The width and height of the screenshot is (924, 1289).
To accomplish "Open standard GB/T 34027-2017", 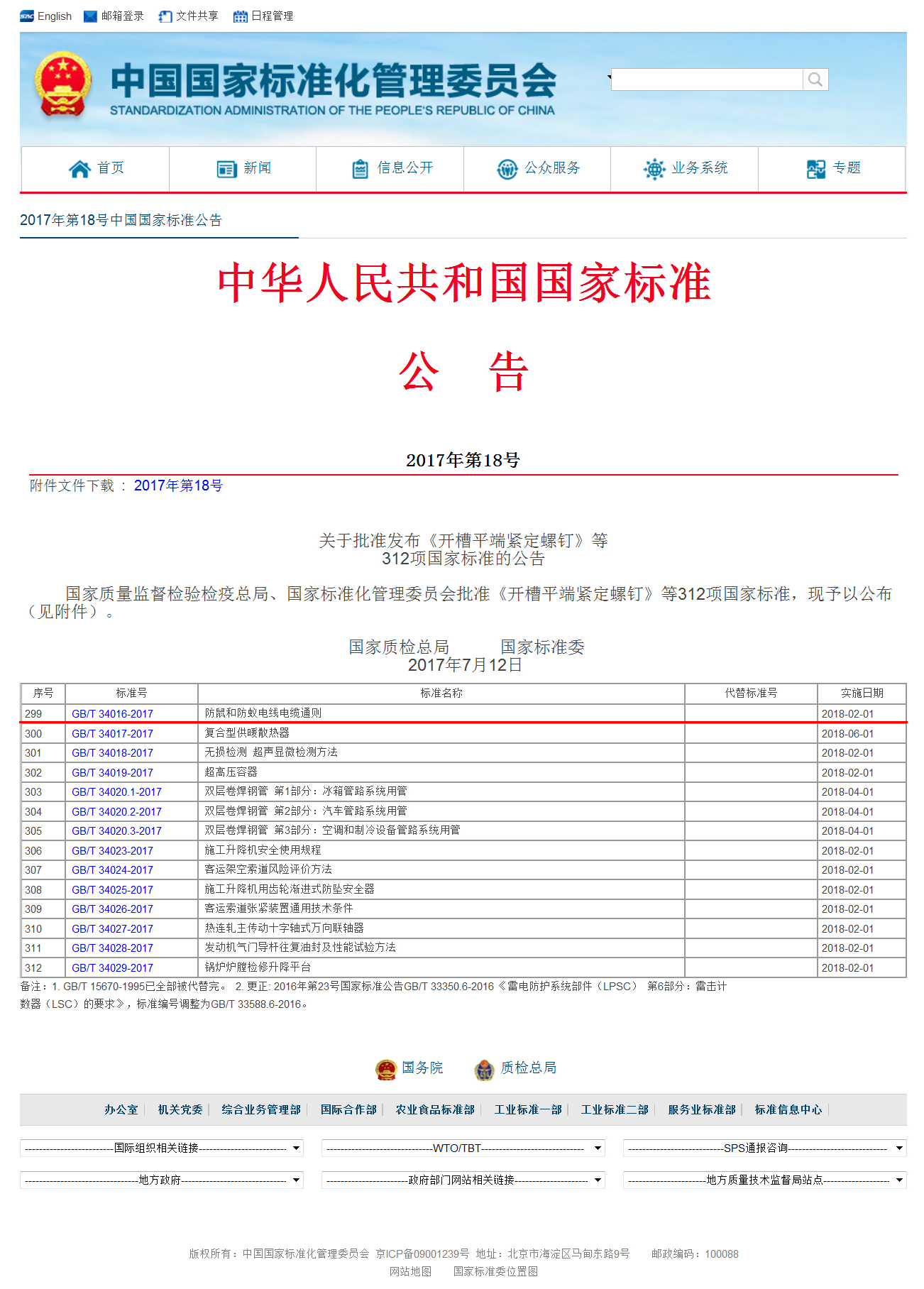I will pos(112,929).
